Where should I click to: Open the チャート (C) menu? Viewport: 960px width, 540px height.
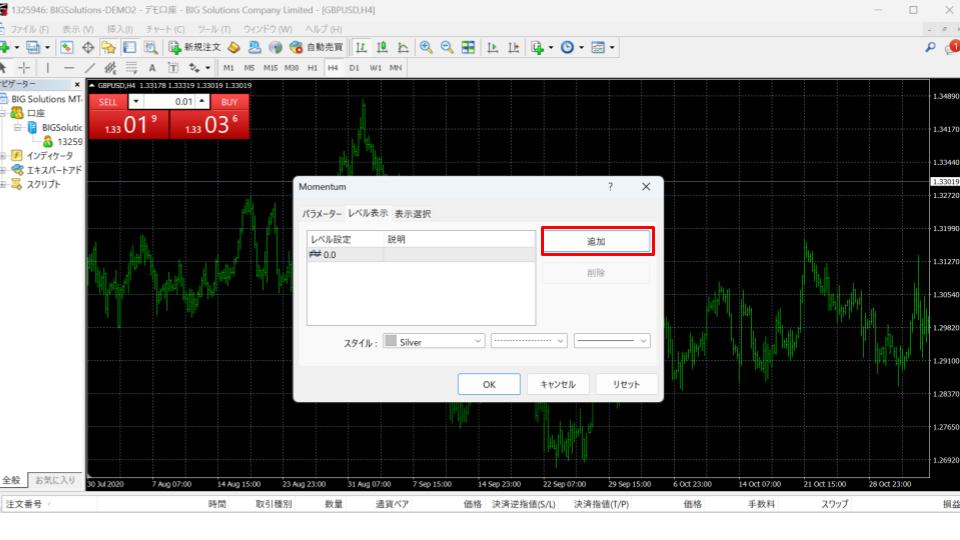165,29
